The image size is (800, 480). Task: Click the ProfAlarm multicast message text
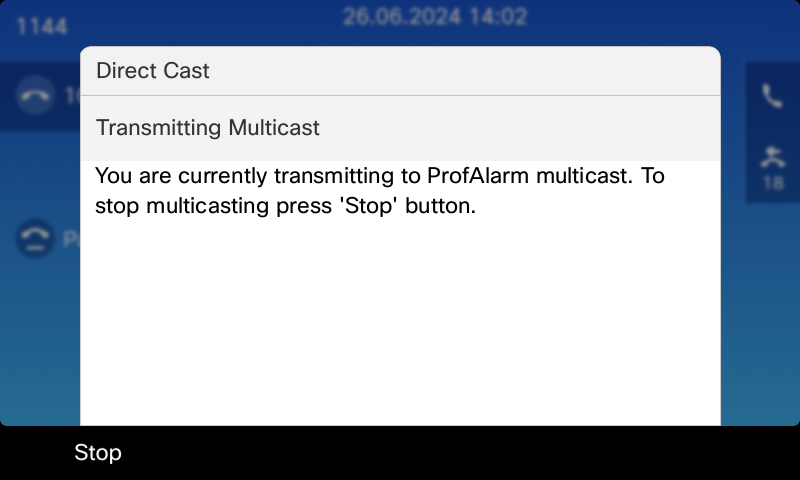coord(380,190)
